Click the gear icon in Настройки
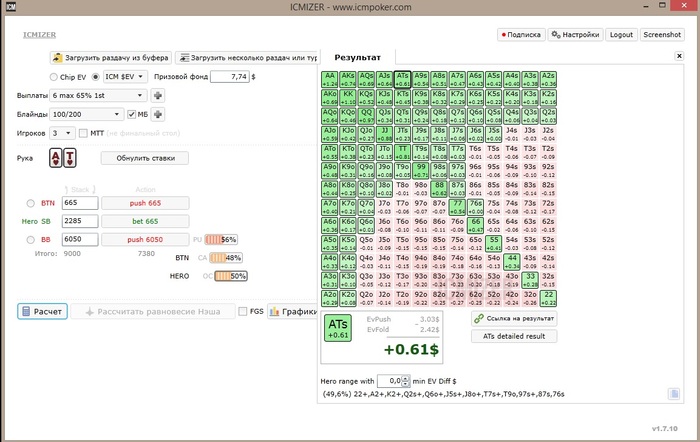This screenshot has height=442, width=700. [556, 34]
